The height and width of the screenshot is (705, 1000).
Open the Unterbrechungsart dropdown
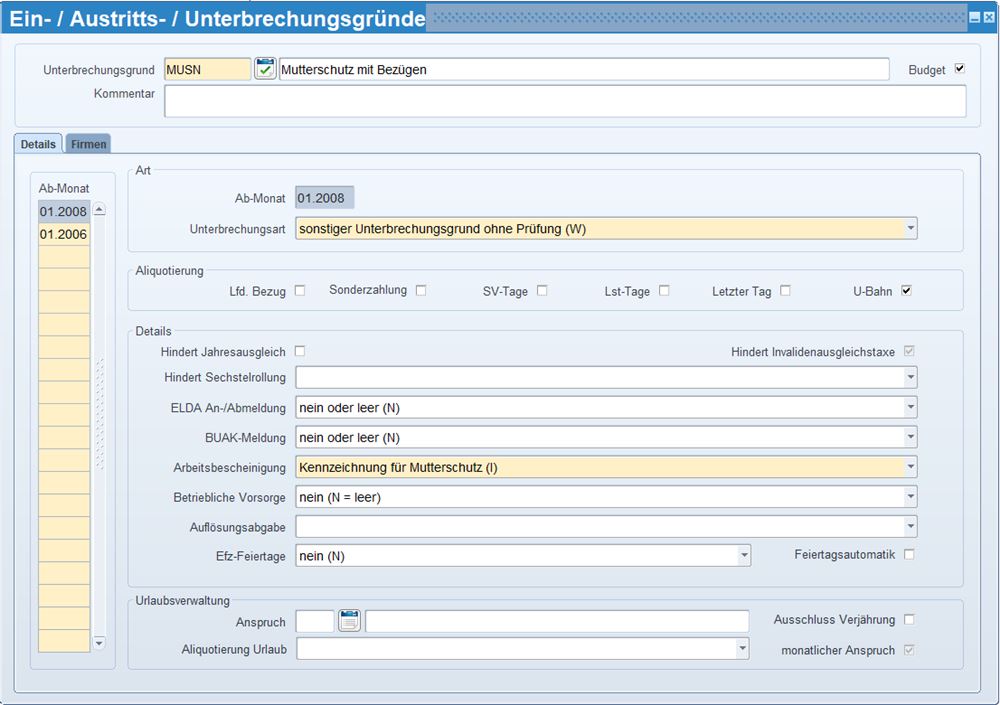[910, 229]
